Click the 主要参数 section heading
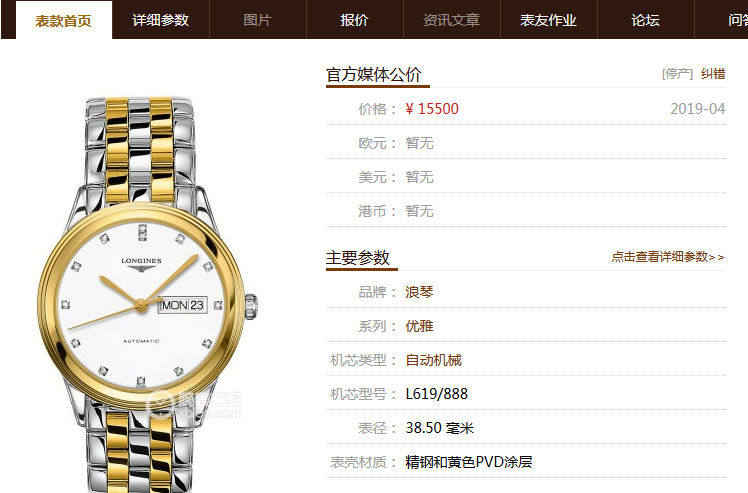Viewport: 748px width, 493px height. click(x=358, y=258)
